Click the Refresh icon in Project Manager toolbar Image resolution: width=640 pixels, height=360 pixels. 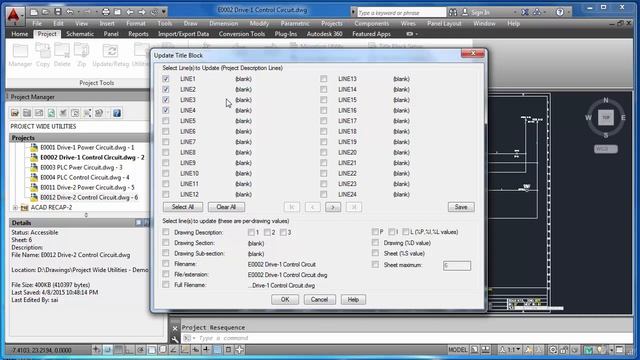(x=51, y=113)
